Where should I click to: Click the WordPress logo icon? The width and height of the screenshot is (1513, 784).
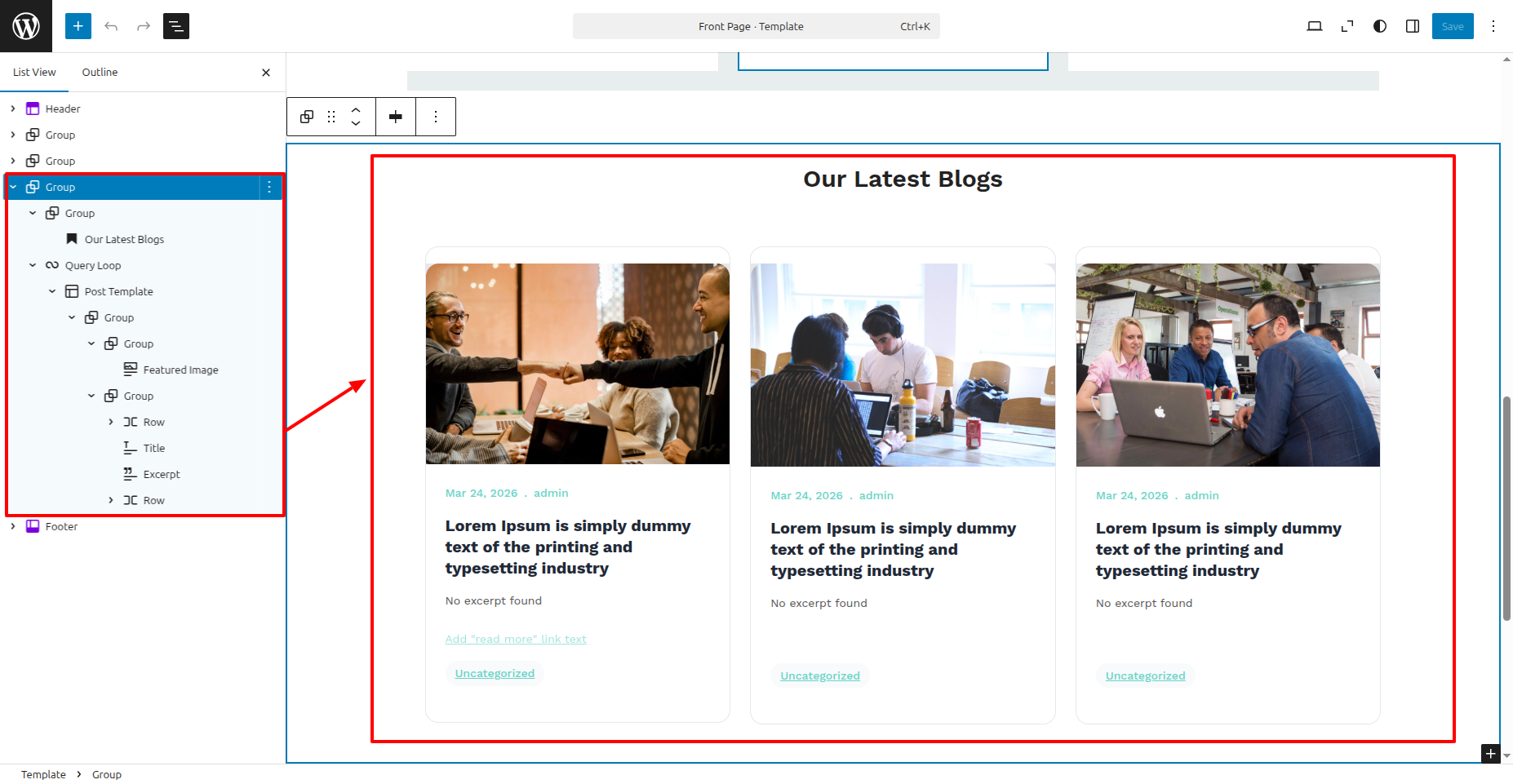(x=26, y=26)
